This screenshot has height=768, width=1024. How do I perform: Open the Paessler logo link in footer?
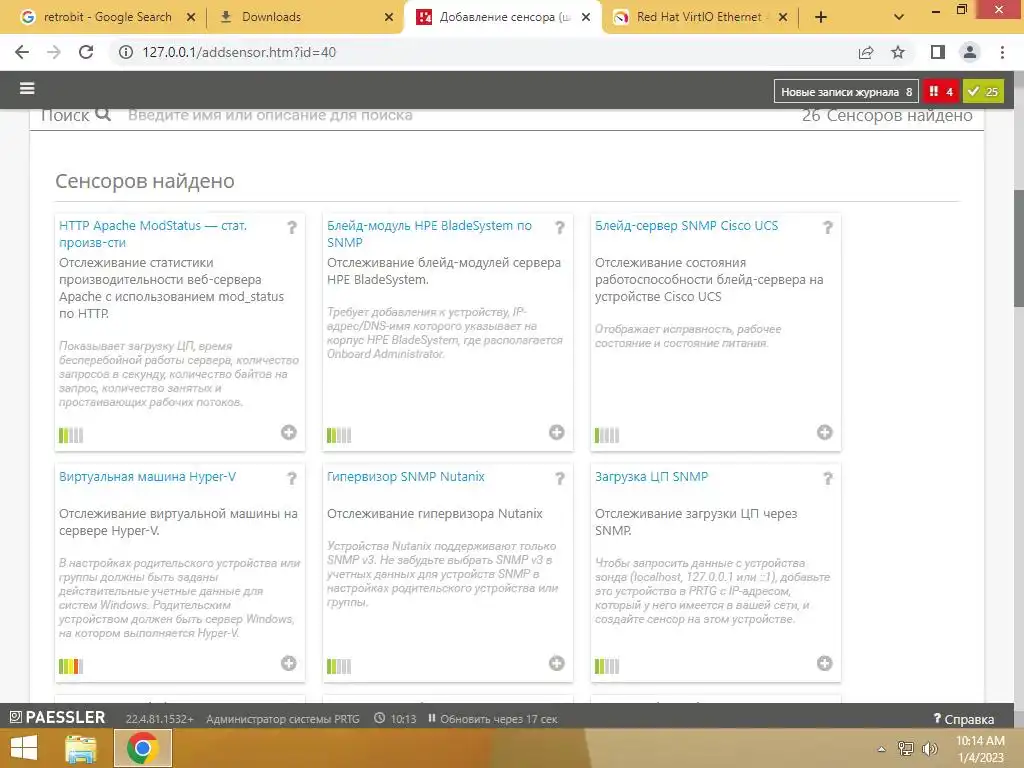tap(57, 718)
